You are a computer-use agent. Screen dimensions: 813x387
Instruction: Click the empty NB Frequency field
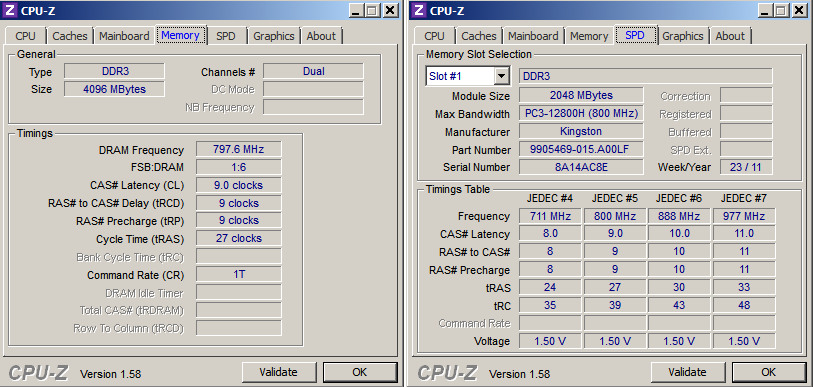(x=313, y=107)
